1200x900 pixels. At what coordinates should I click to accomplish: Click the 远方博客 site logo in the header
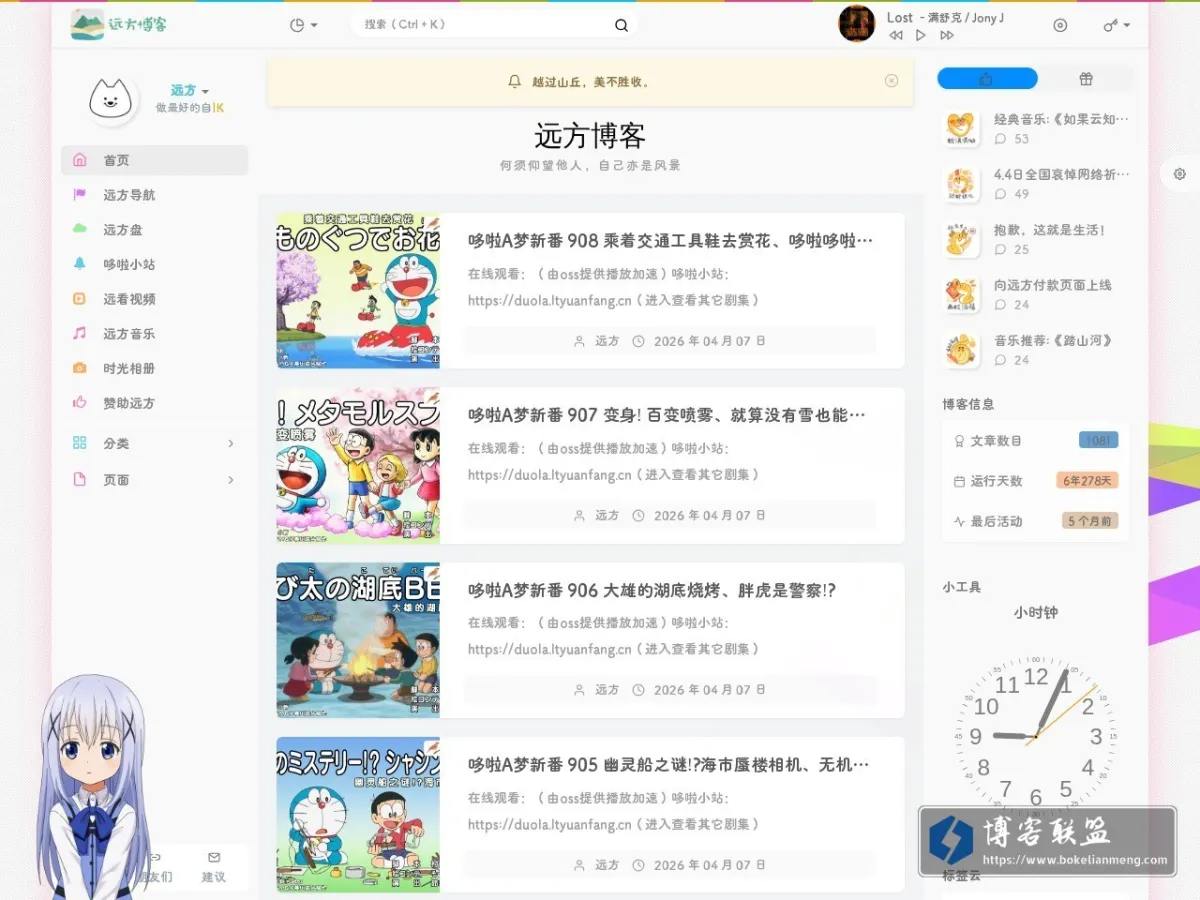click(119, 24)
